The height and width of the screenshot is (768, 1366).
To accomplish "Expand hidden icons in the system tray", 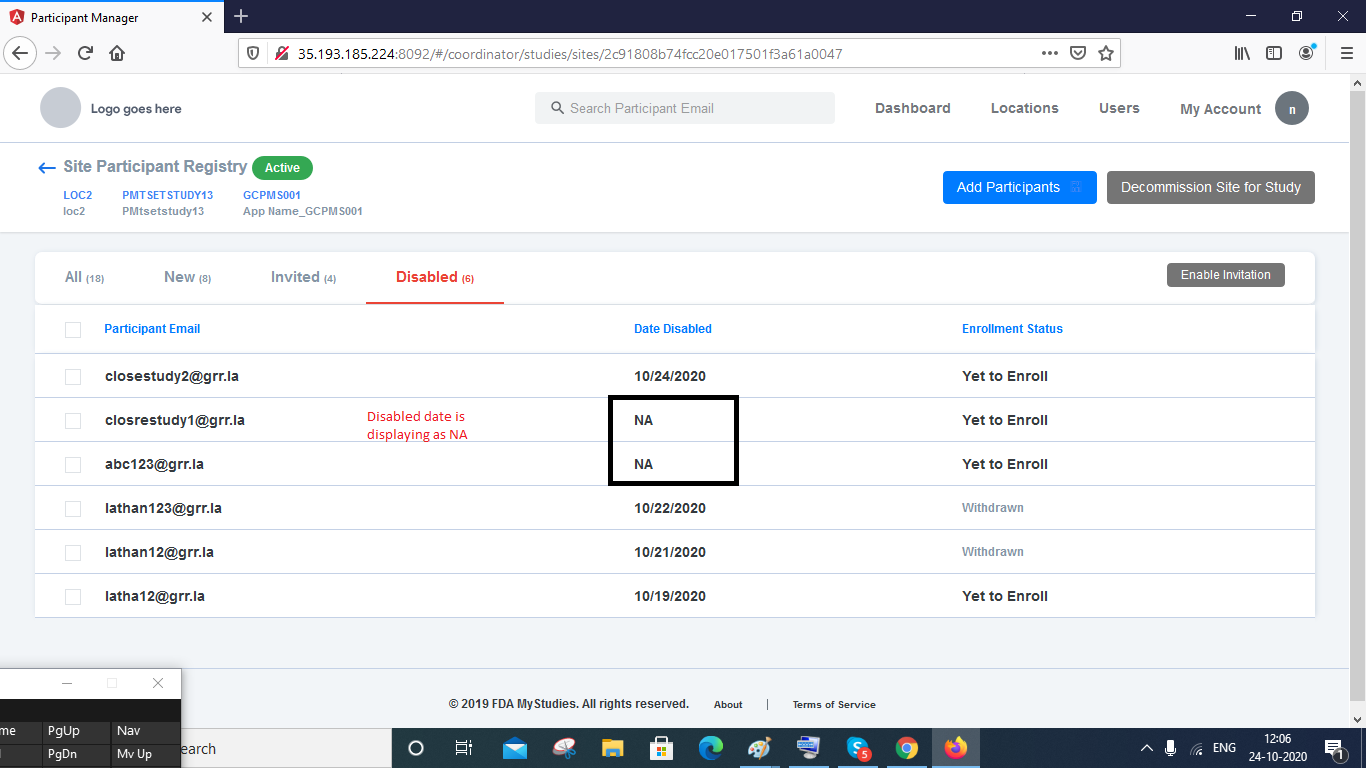I will coord(1147,747).
